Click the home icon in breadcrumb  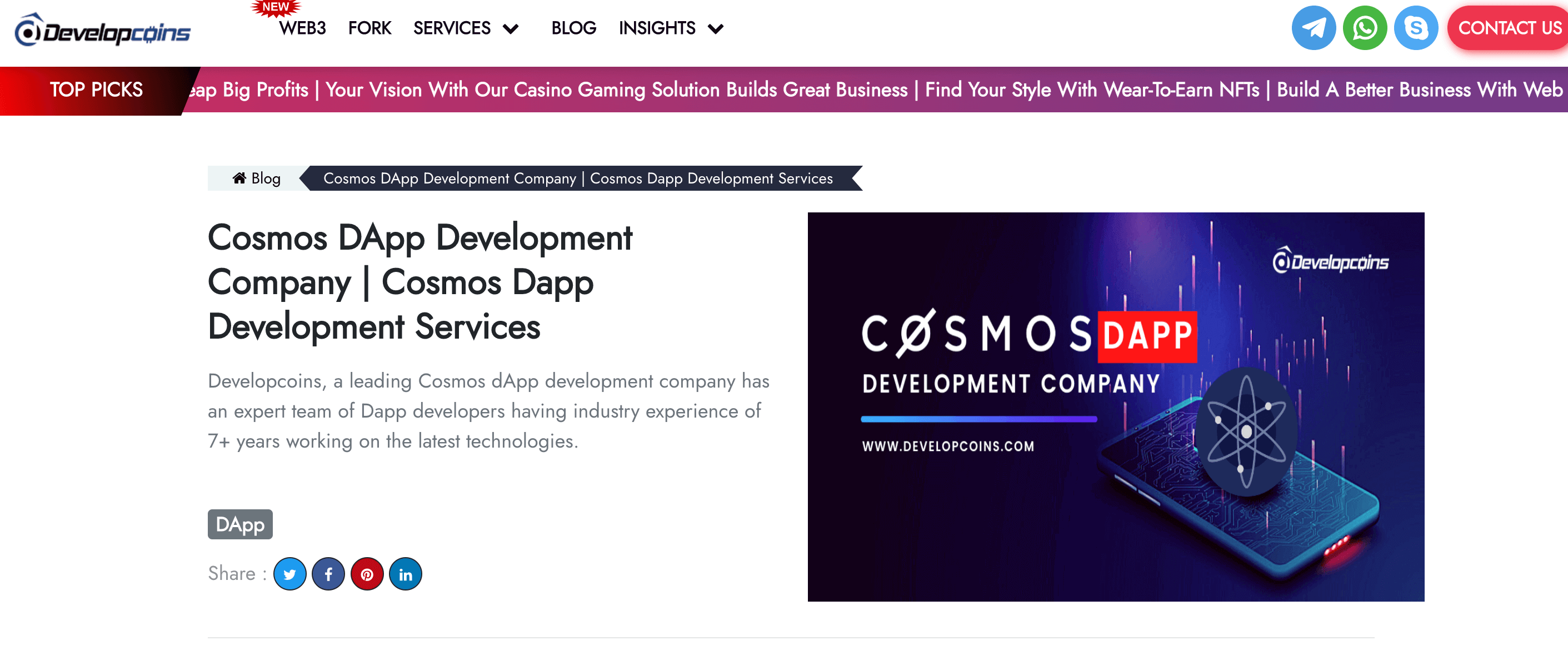(238, 178)
